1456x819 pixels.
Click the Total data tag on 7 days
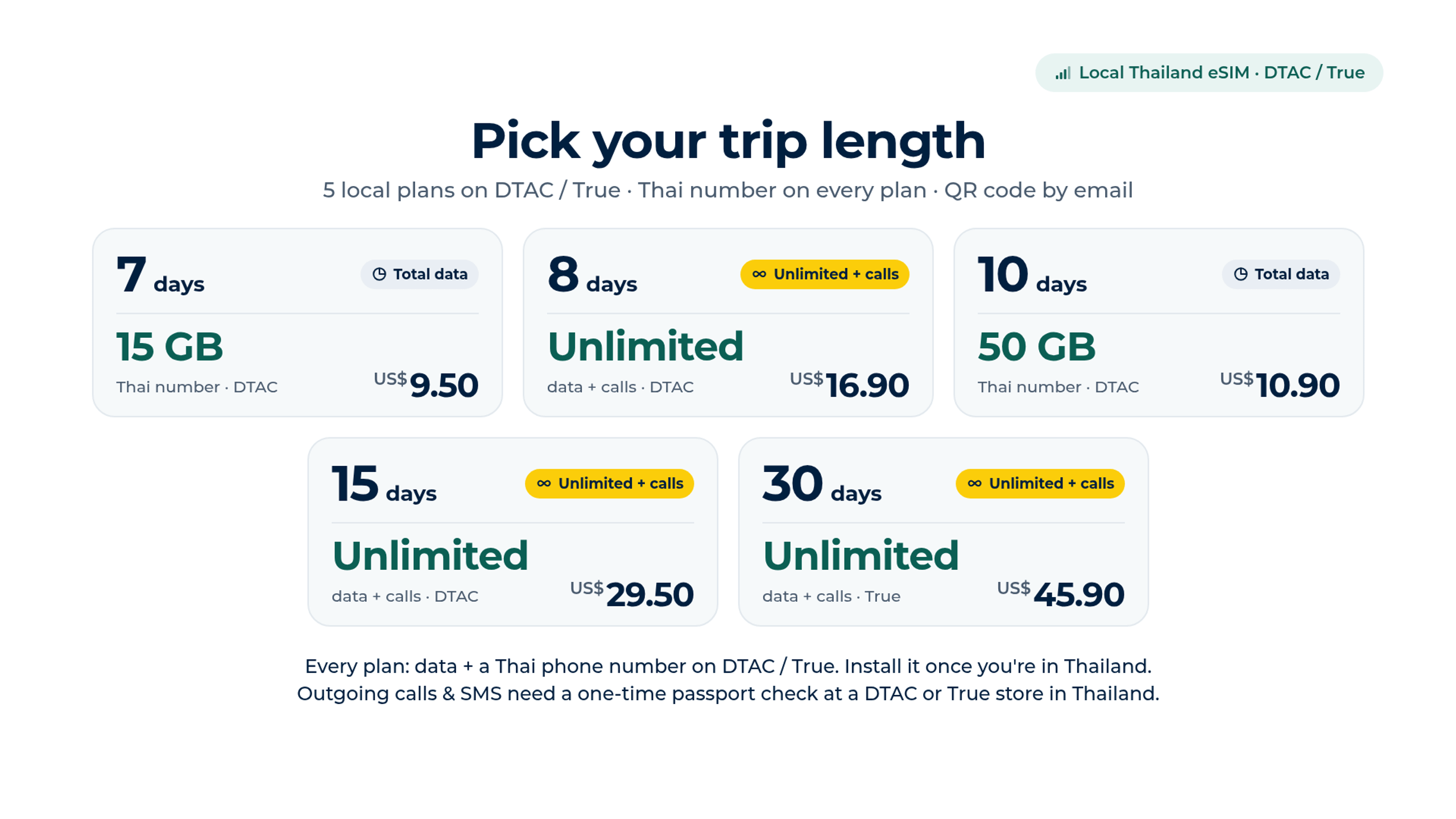pos(419,274)
